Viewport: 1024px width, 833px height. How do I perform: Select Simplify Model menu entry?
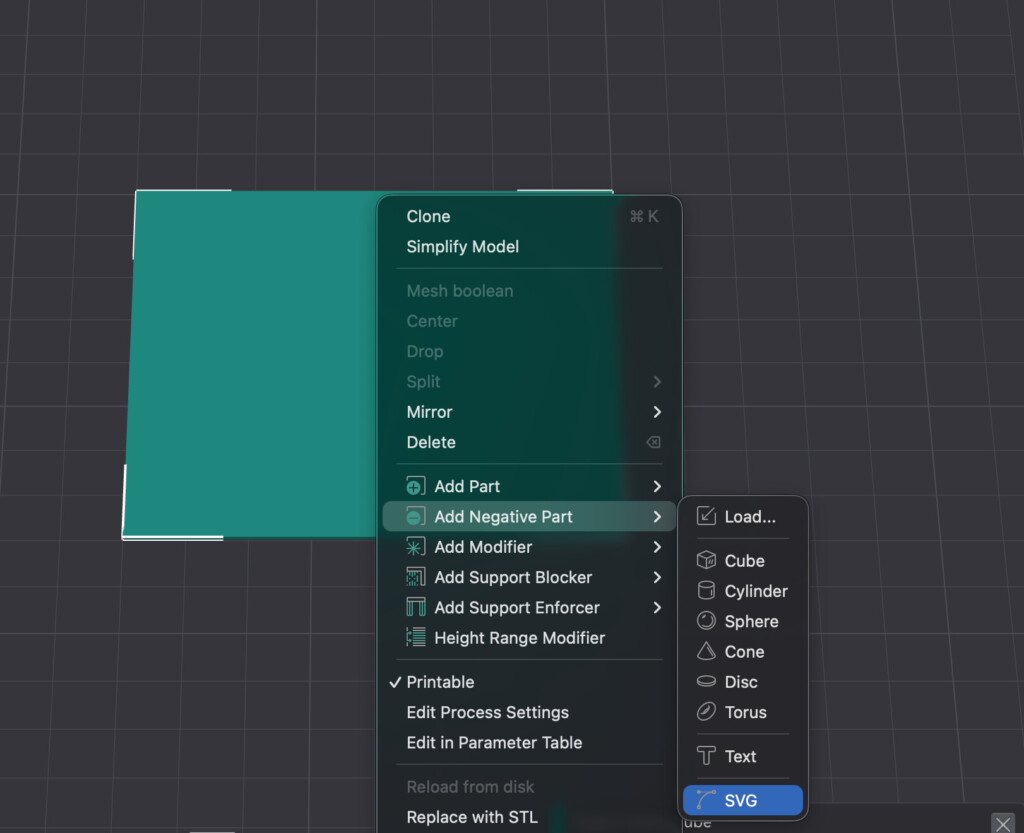point(462,246)
